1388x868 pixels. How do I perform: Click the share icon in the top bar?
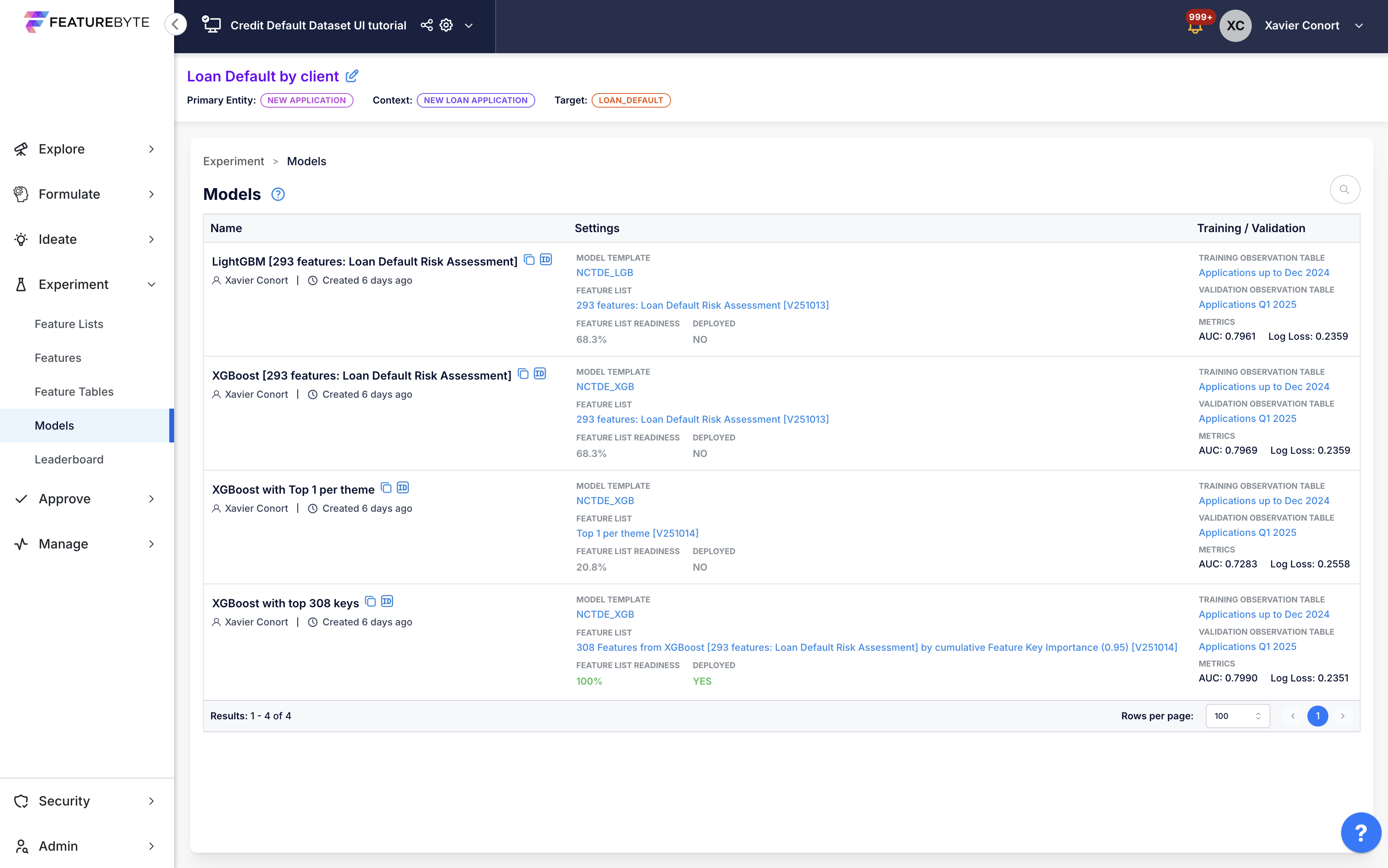click(x=426, y=25)
